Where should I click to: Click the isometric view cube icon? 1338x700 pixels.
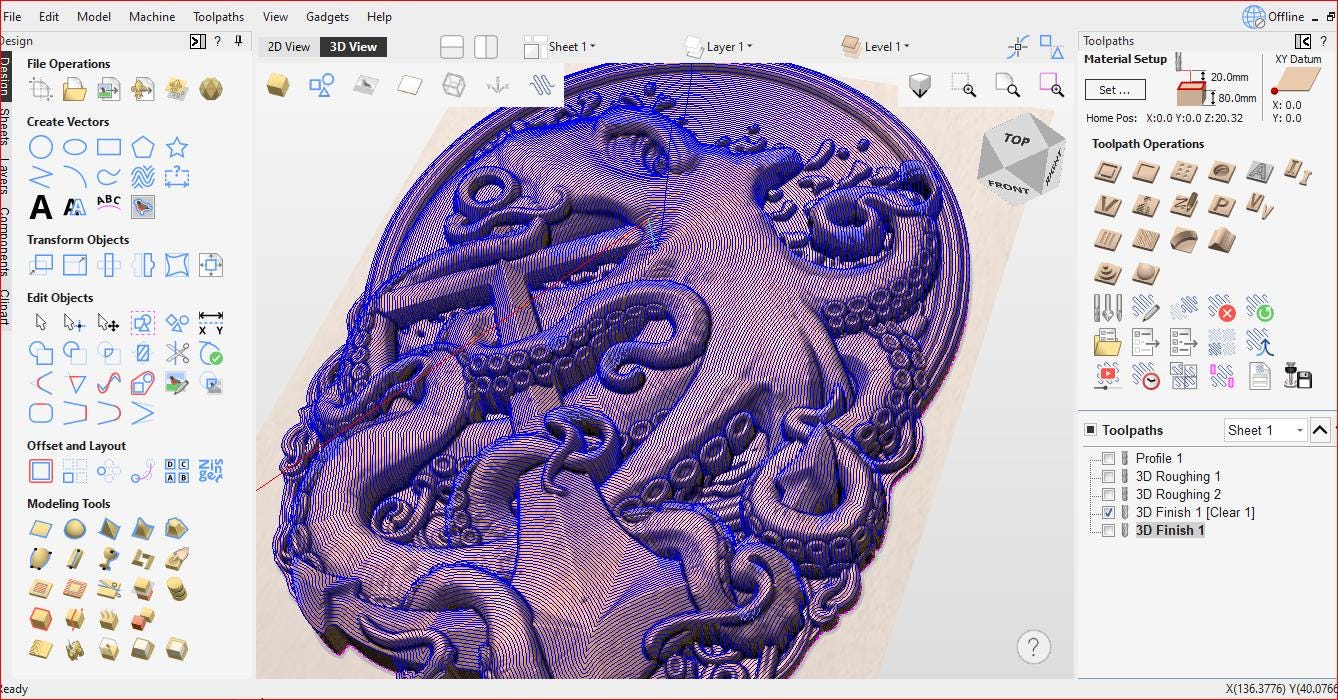920,86
